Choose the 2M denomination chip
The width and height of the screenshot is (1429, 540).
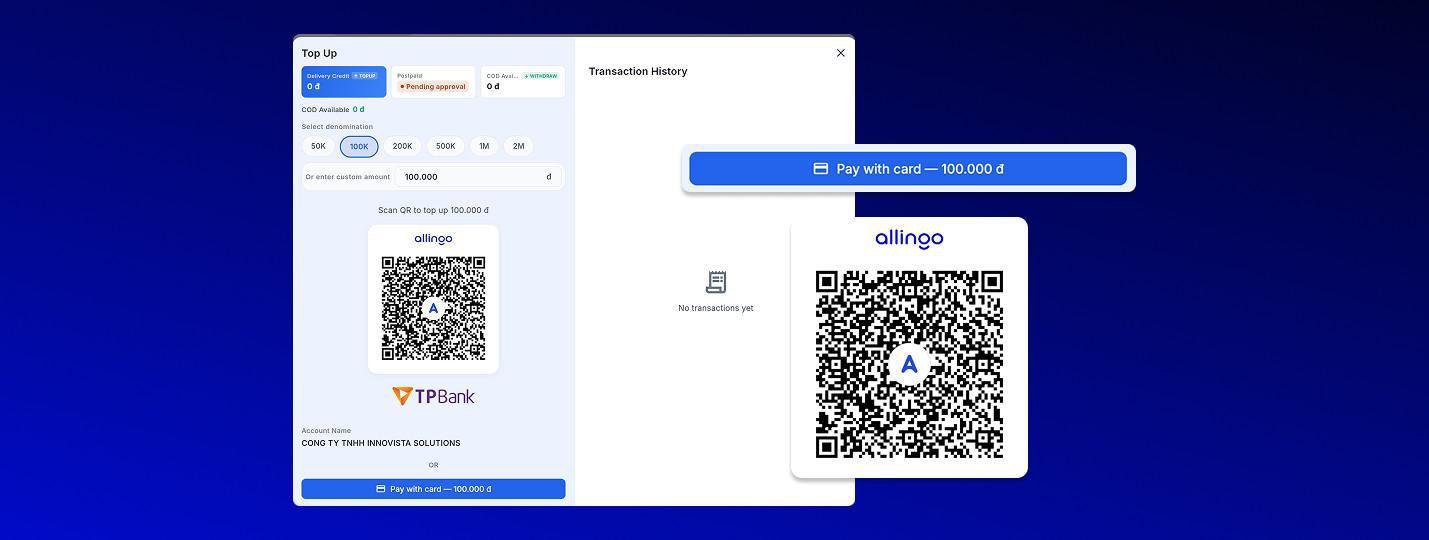pyautogui.click(x=518, y=146)
